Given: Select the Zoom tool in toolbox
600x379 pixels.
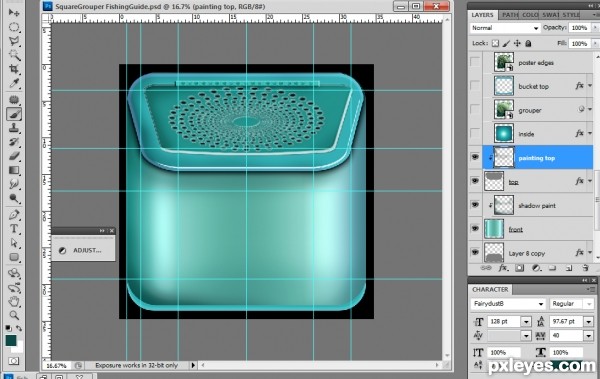Looking at the screenshot, I should pos(14,315).
